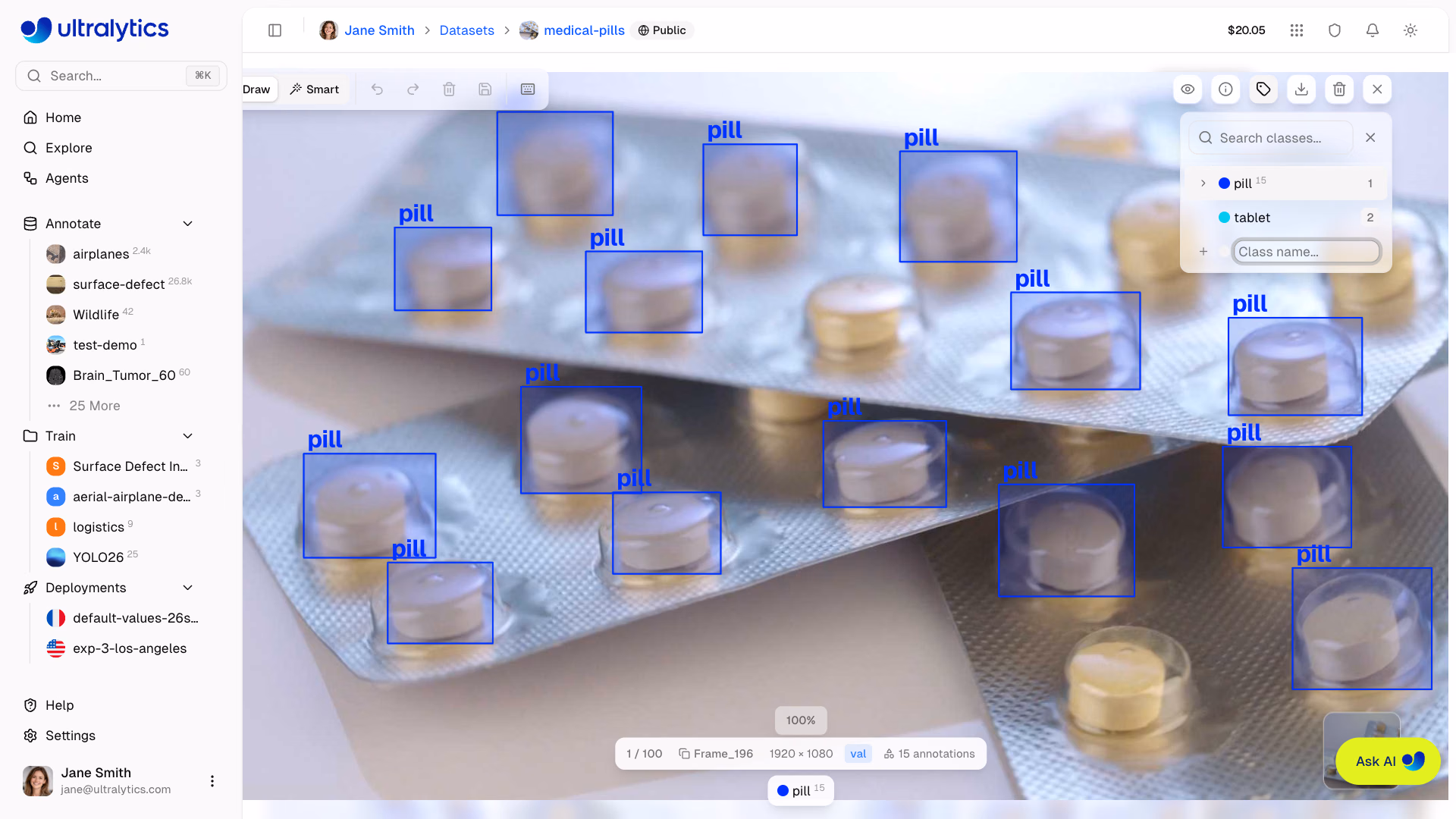The image size is (1456, 819).
Task: Open user menu three-dots icon
Action: pyautogui.click(x=212, y=781)
